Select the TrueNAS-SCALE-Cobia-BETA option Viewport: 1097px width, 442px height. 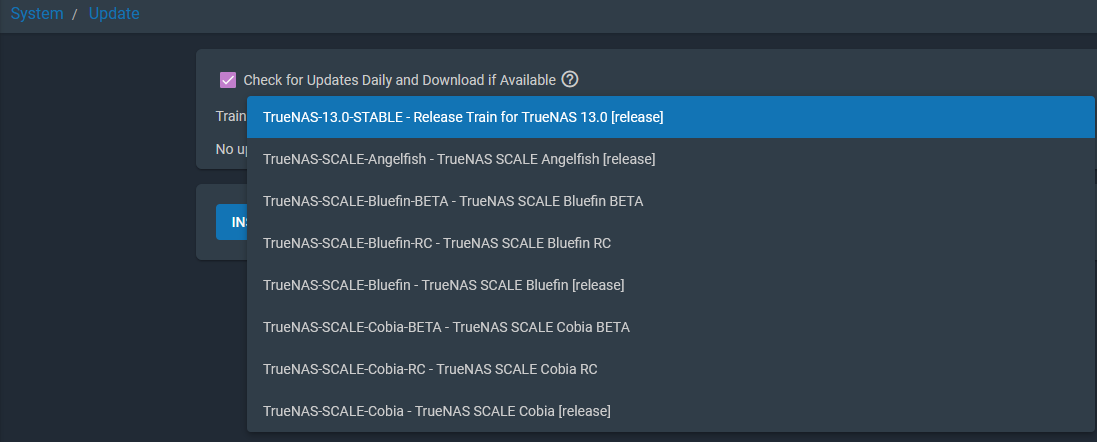click(x=670, y=327)
